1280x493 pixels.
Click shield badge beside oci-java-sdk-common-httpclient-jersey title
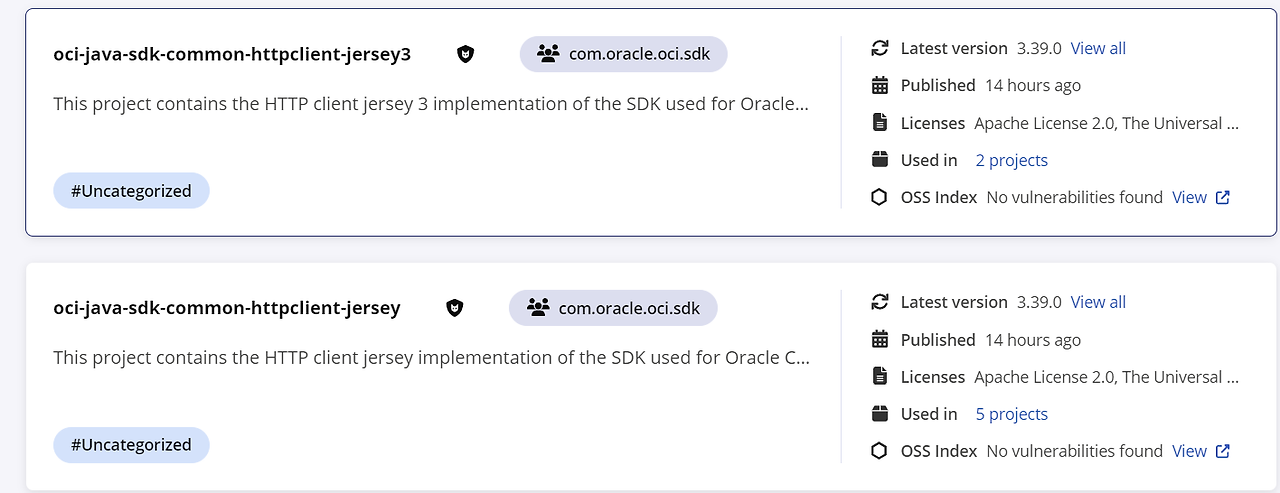pos(455,308)
